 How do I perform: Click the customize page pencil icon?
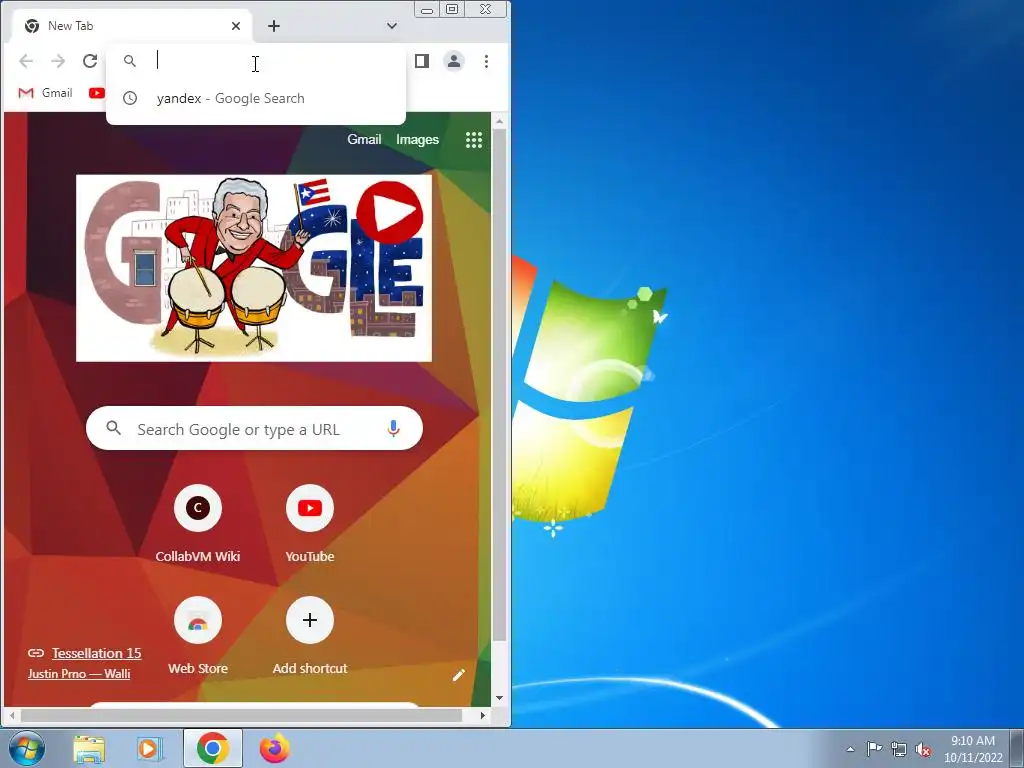pos(458,675)
